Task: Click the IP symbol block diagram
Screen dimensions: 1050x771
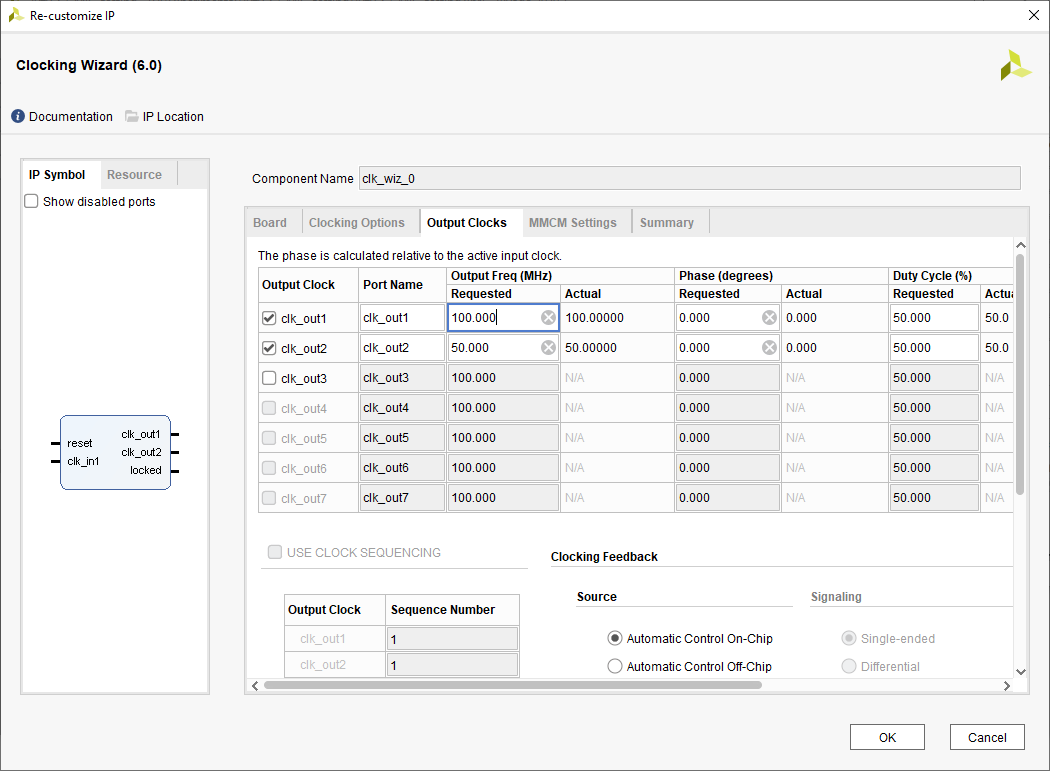Action: point(115,453)
